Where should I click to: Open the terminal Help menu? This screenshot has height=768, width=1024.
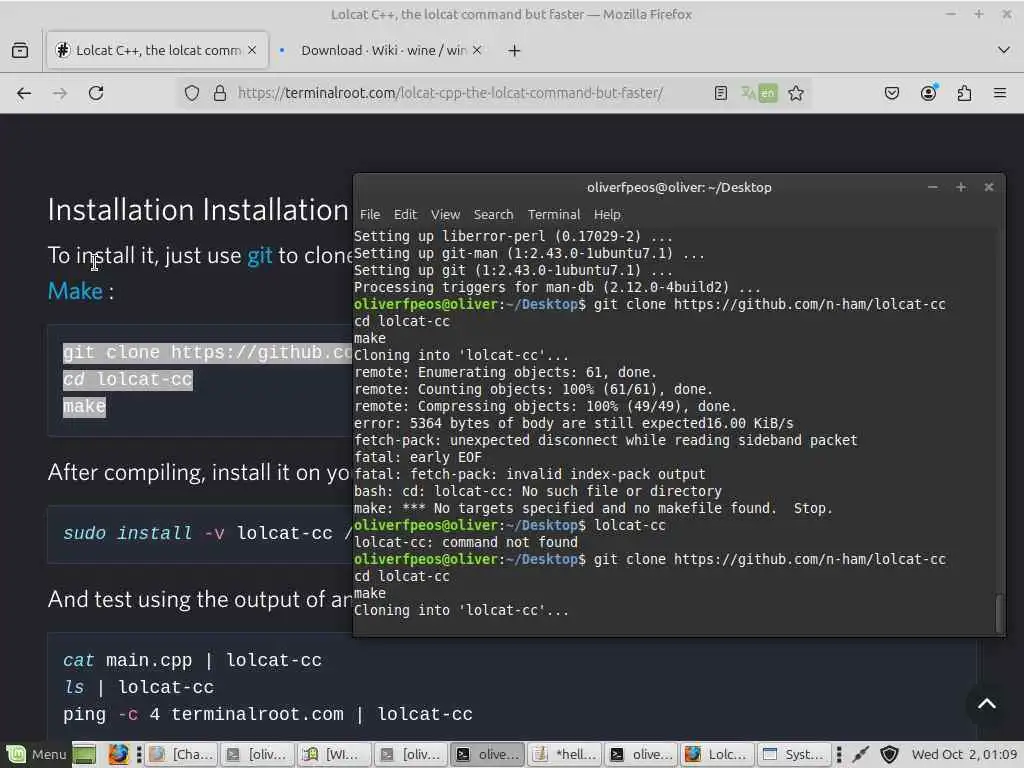pyautogui.click(x=607, y=214)
